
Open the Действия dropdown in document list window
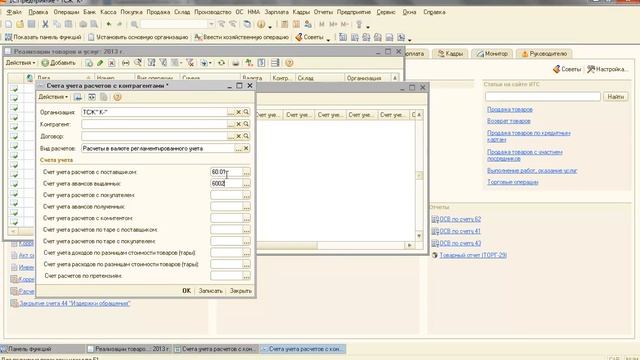(20, 63)
